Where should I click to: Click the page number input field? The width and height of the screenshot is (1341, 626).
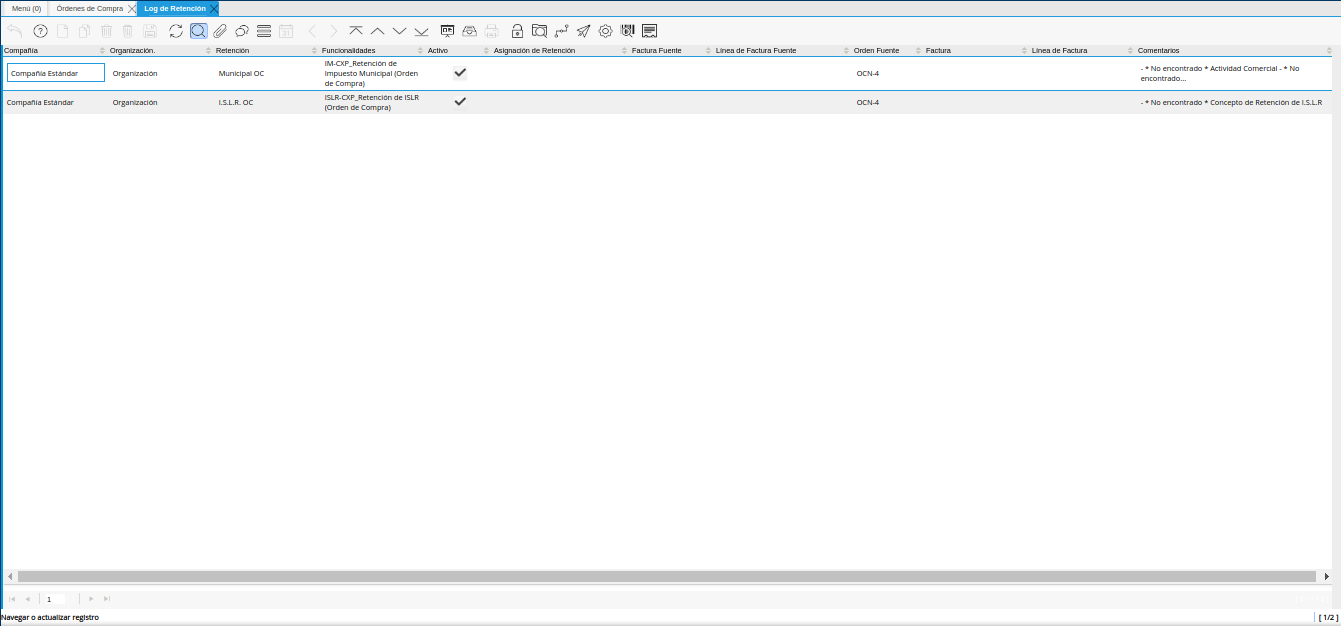[54, 599]
